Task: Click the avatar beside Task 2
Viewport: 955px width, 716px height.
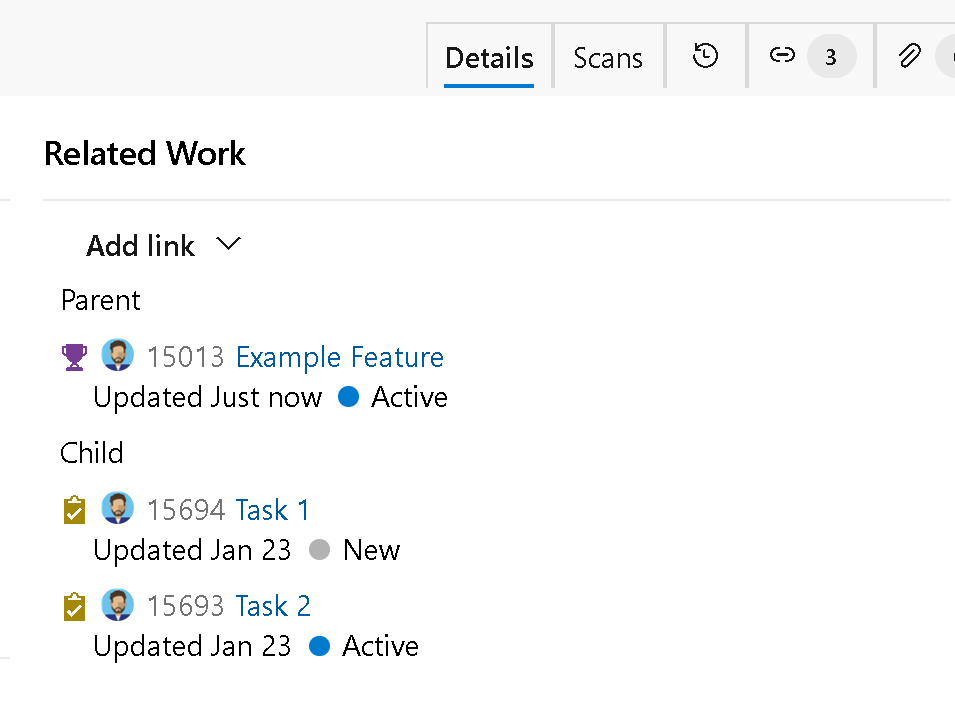Action: (x=118, y=605)
